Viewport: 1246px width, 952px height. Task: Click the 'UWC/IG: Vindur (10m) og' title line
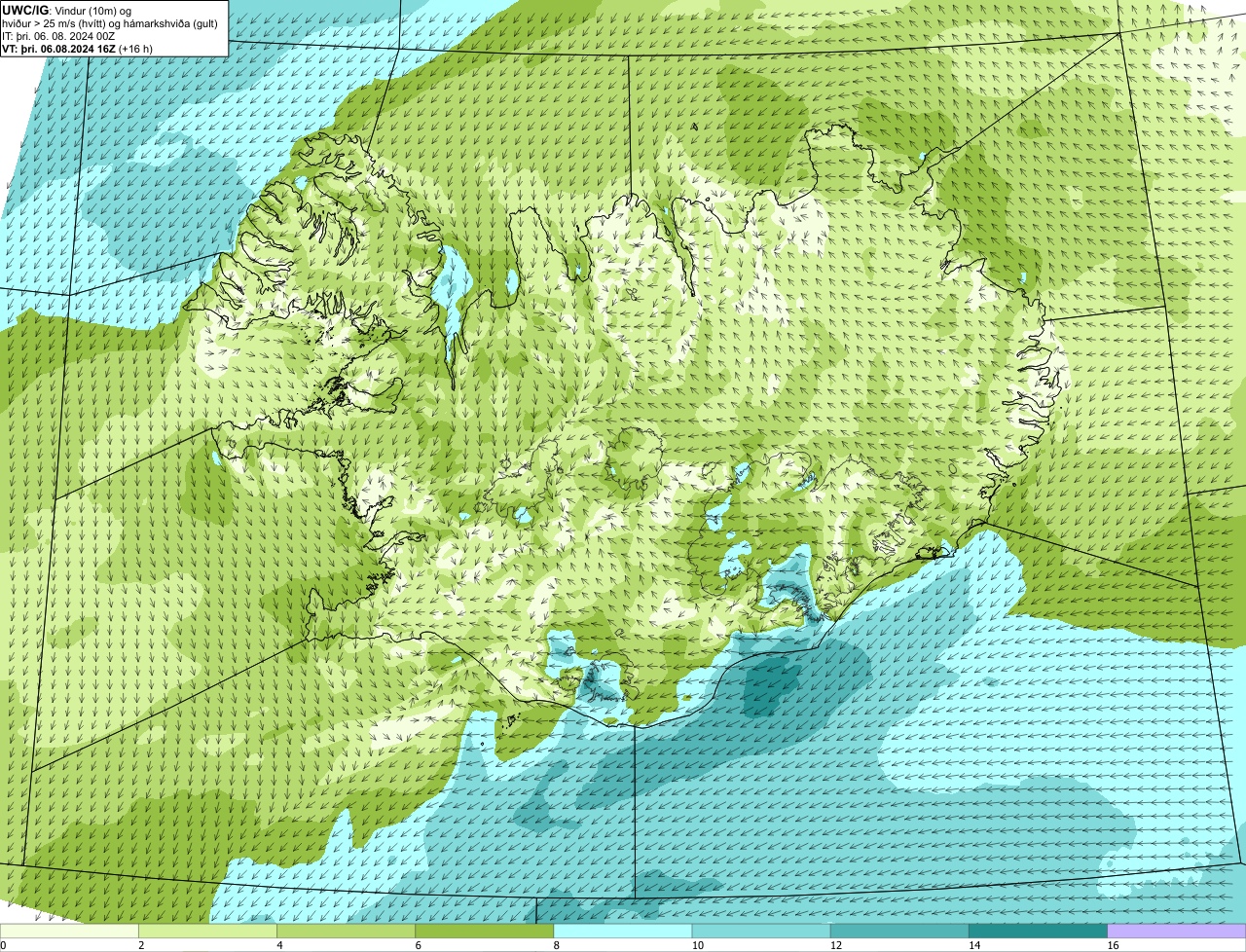point(66,11)
